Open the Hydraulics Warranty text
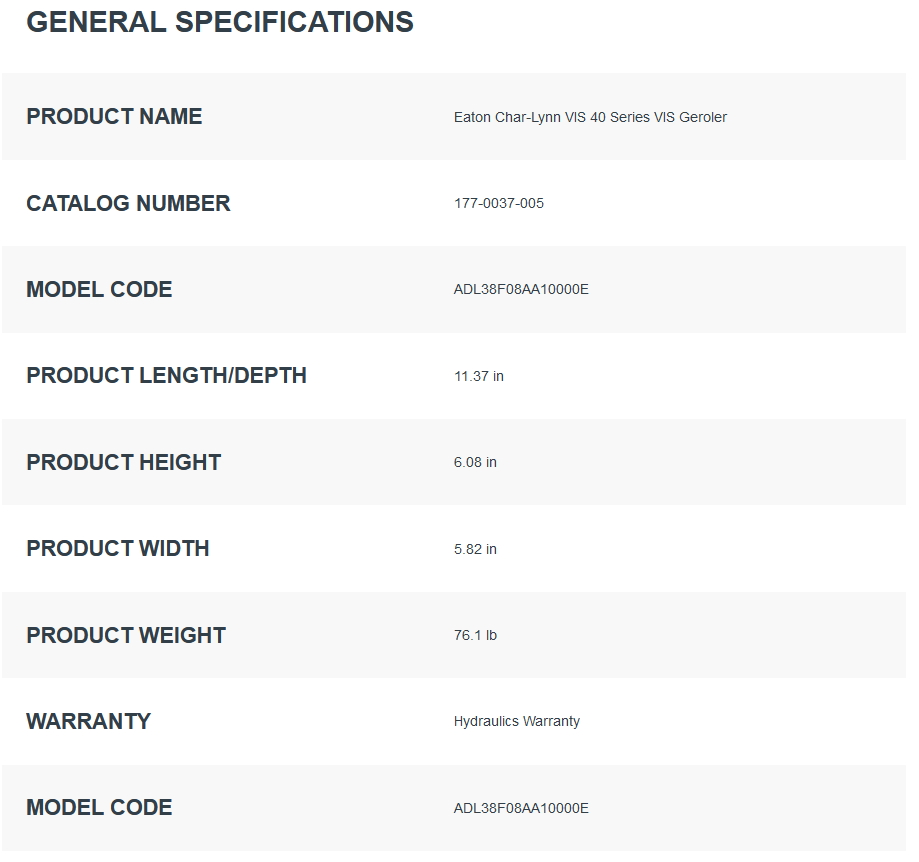The width and height of the screenshot is (919, 862). [517, 721]
